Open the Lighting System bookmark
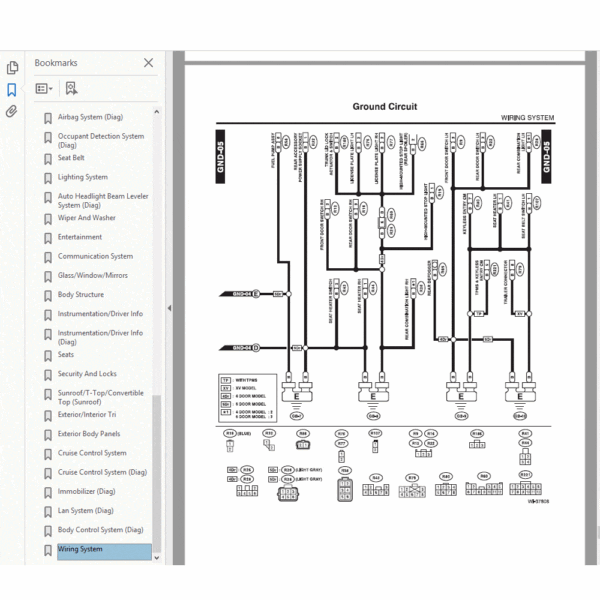Viewport: 600px width, 600px height. point(83,177)
